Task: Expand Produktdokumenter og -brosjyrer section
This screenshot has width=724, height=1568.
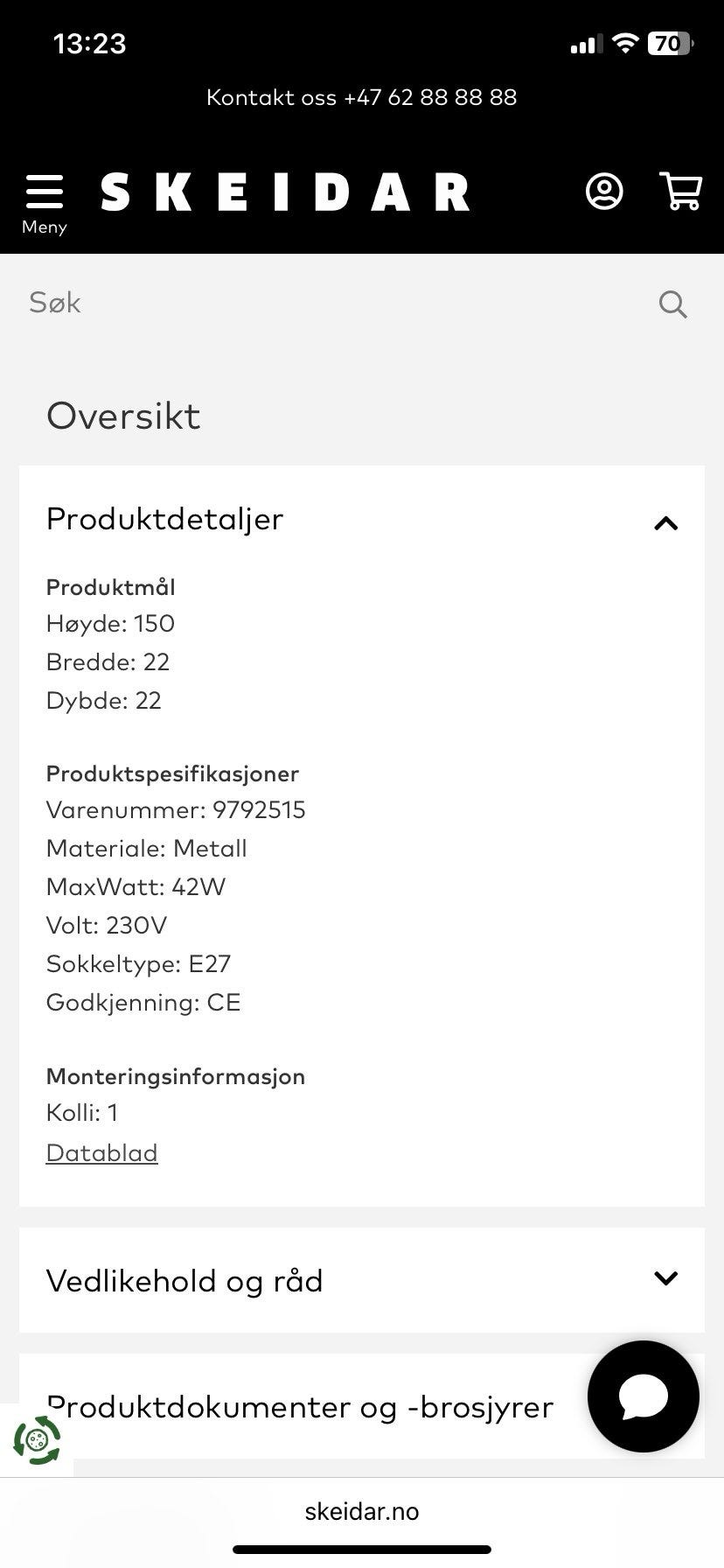Action: tap(300, 1407)
